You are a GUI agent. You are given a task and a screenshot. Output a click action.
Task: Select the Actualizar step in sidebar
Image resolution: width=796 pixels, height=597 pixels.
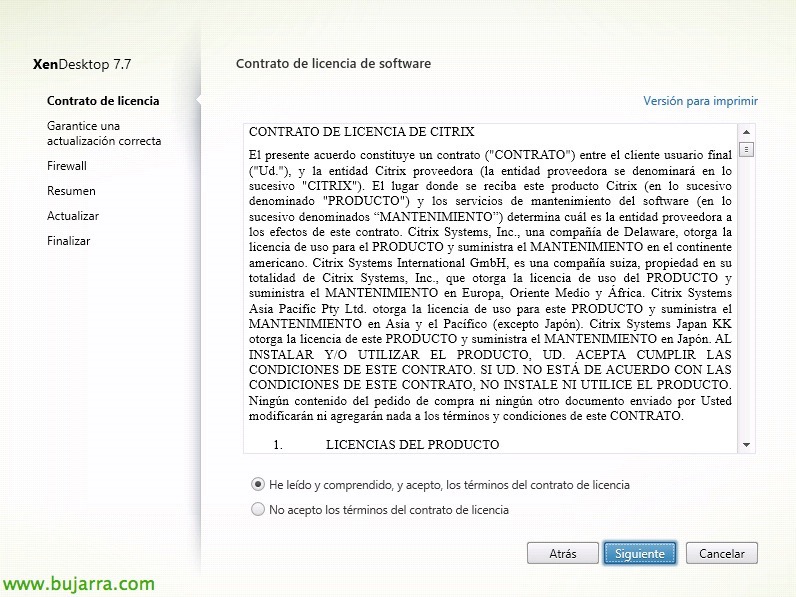point(73,216)
